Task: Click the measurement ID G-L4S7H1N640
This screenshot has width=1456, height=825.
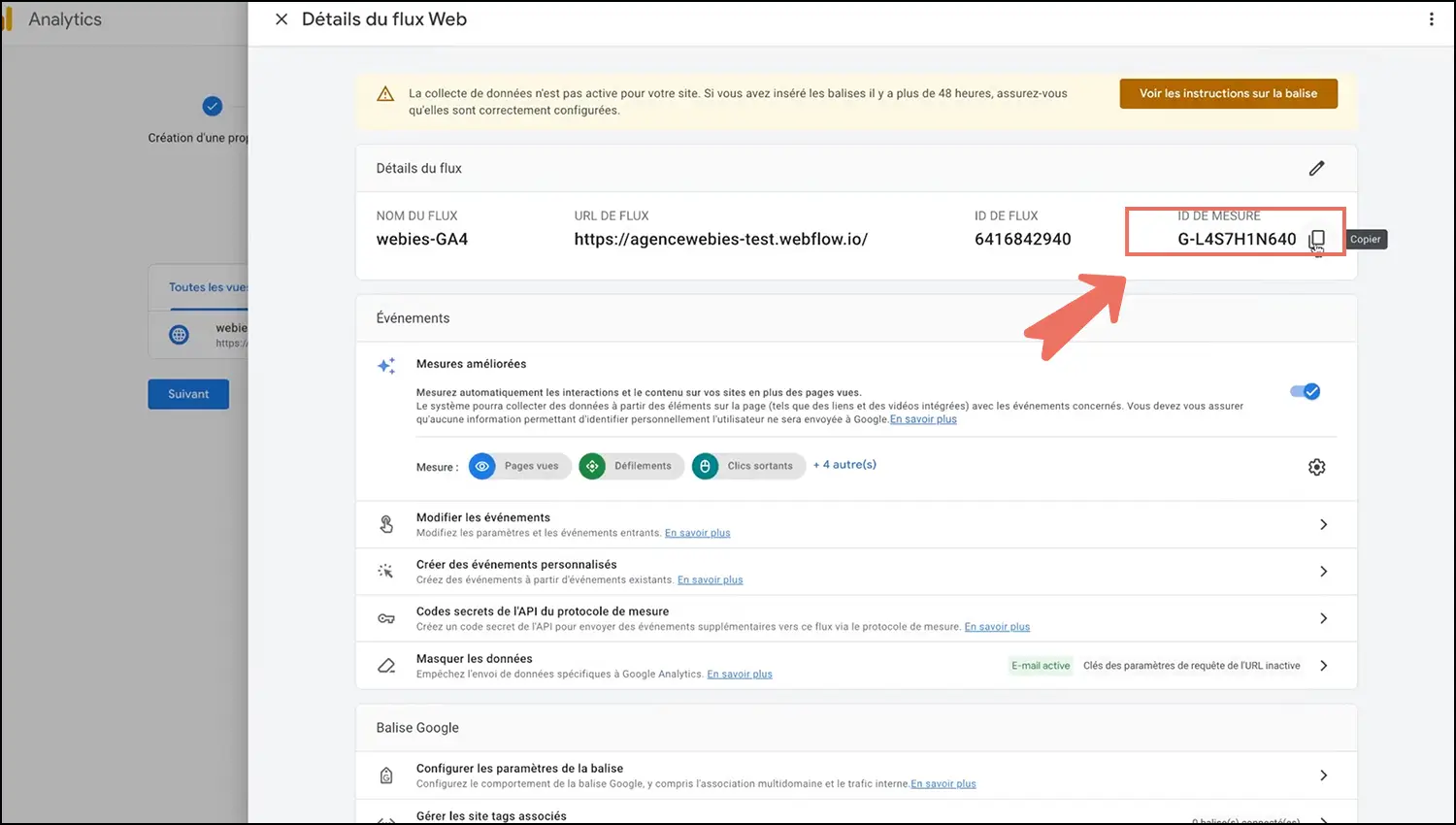Action: click(1237, 239)
